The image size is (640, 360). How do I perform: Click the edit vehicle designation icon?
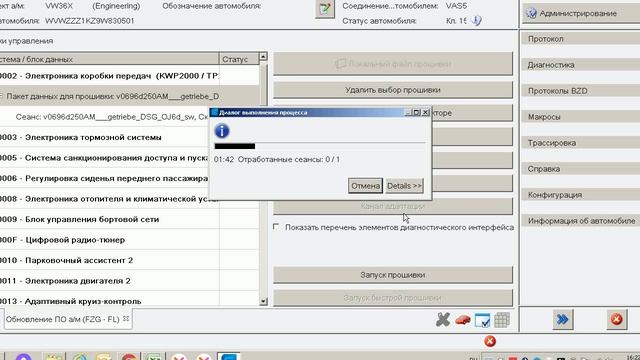pos(324,9)
